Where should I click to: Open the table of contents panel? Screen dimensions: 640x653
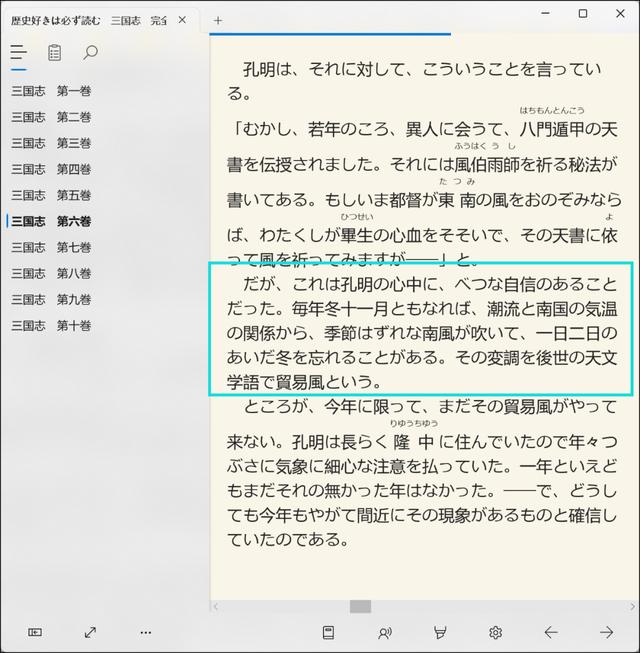coord(18,53)
